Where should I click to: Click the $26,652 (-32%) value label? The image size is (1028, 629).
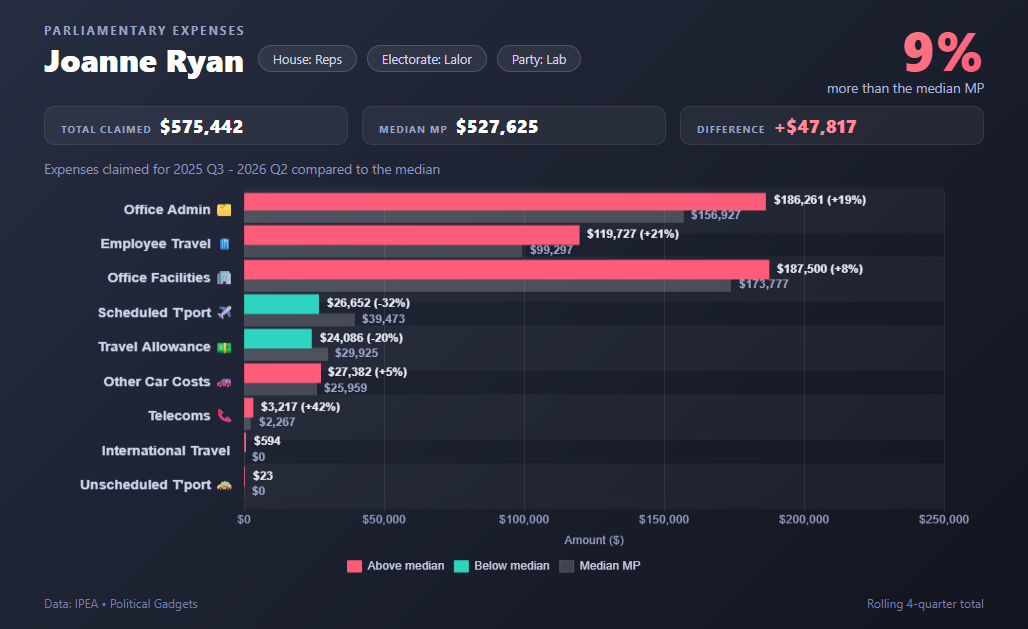point(368,303)
